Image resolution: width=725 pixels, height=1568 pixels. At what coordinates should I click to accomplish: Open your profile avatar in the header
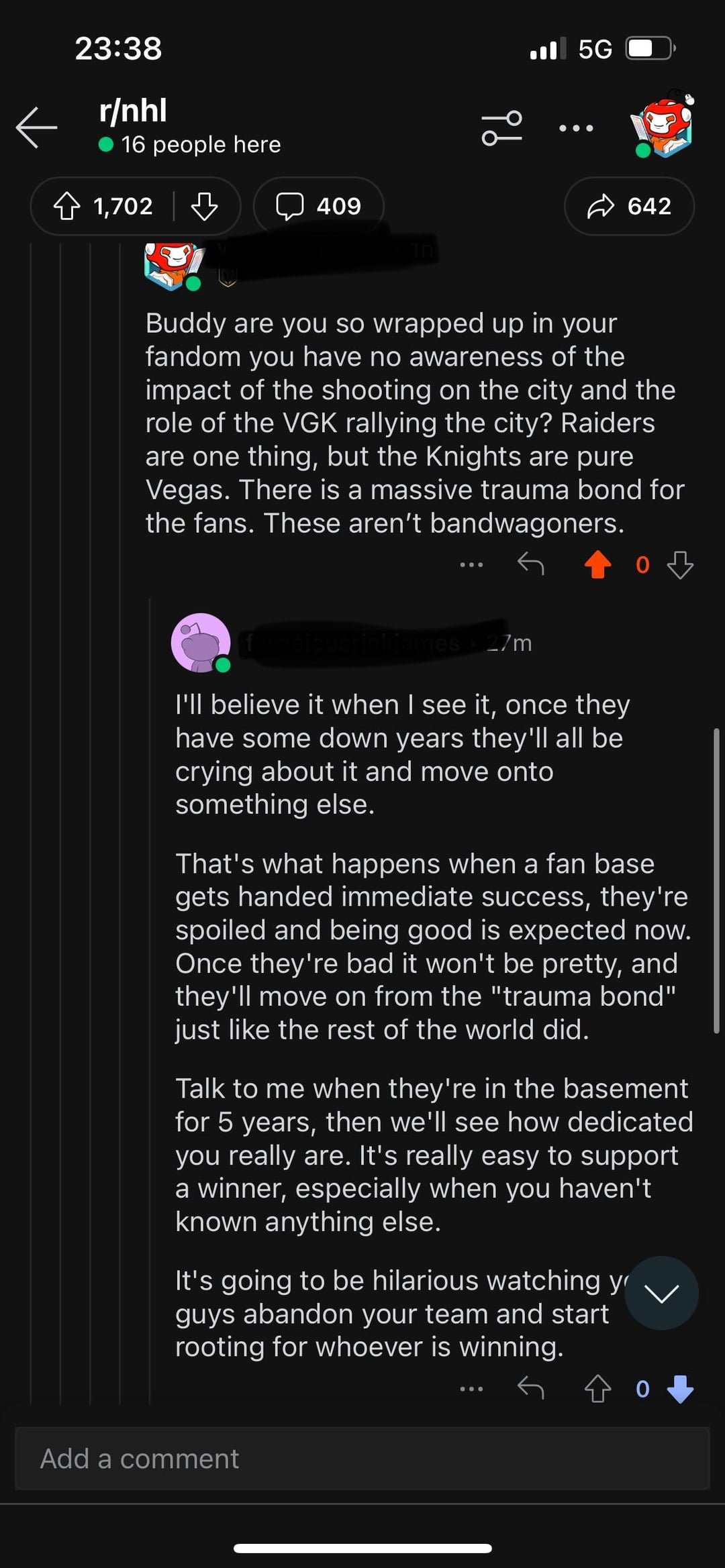coord(662,125)
